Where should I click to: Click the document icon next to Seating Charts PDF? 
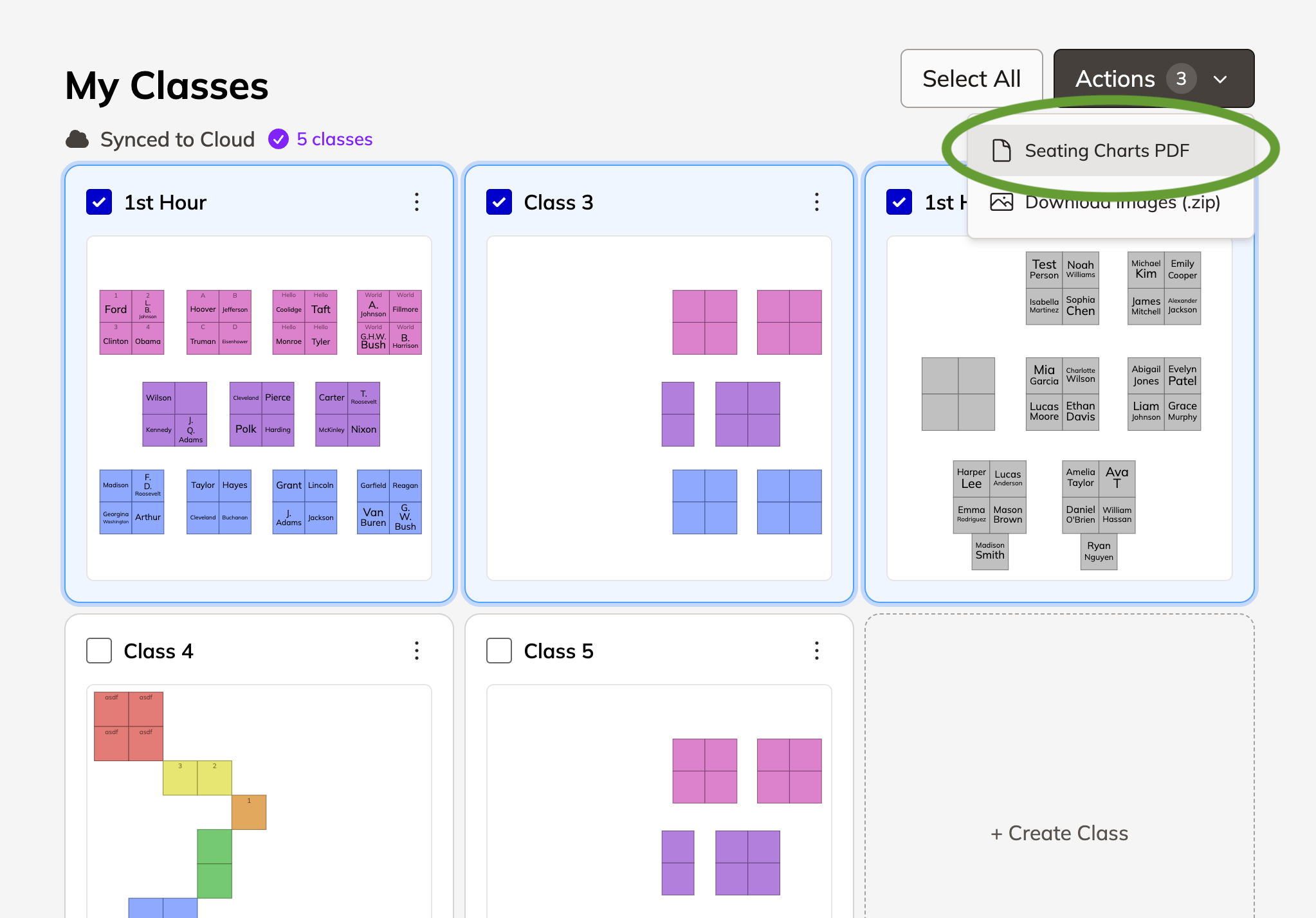[x=1001, y=150]
